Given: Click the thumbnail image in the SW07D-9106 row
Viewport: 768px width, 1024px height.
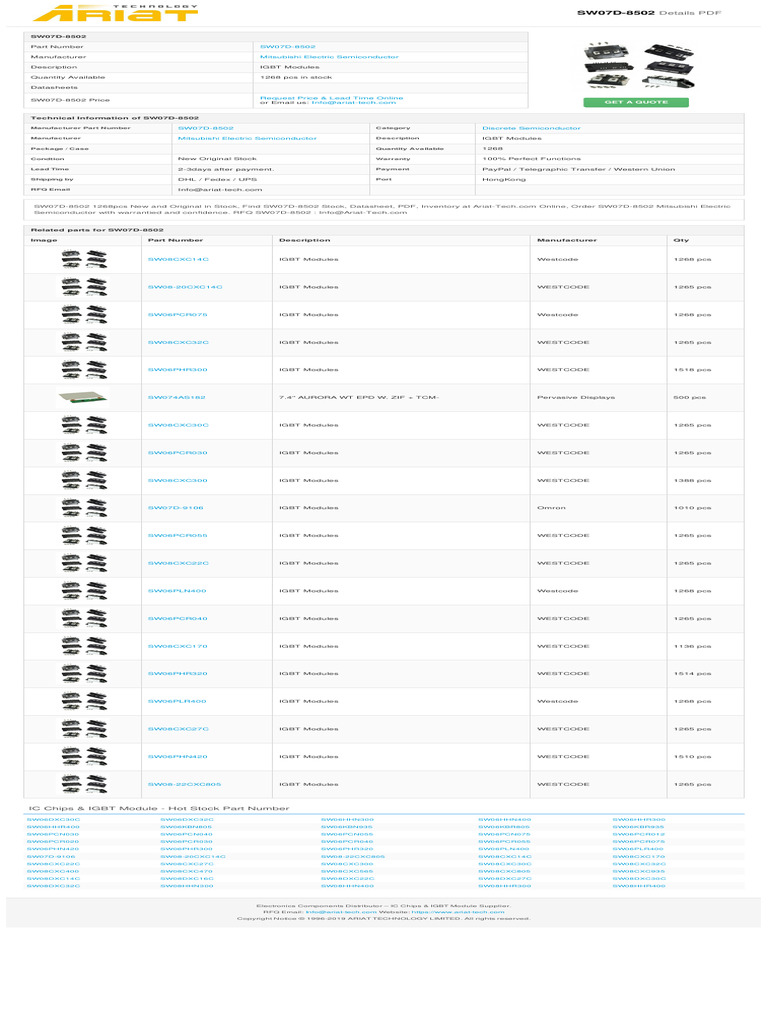Looking at the screenshot, I should 84,507.
